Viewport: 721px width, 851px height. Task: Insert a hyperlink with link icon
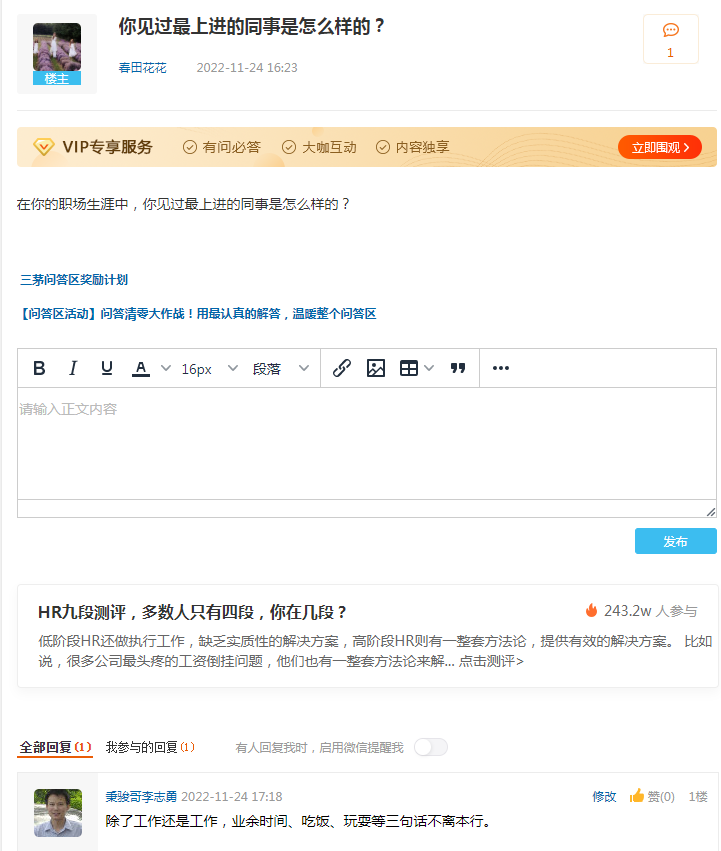[341, 369]
